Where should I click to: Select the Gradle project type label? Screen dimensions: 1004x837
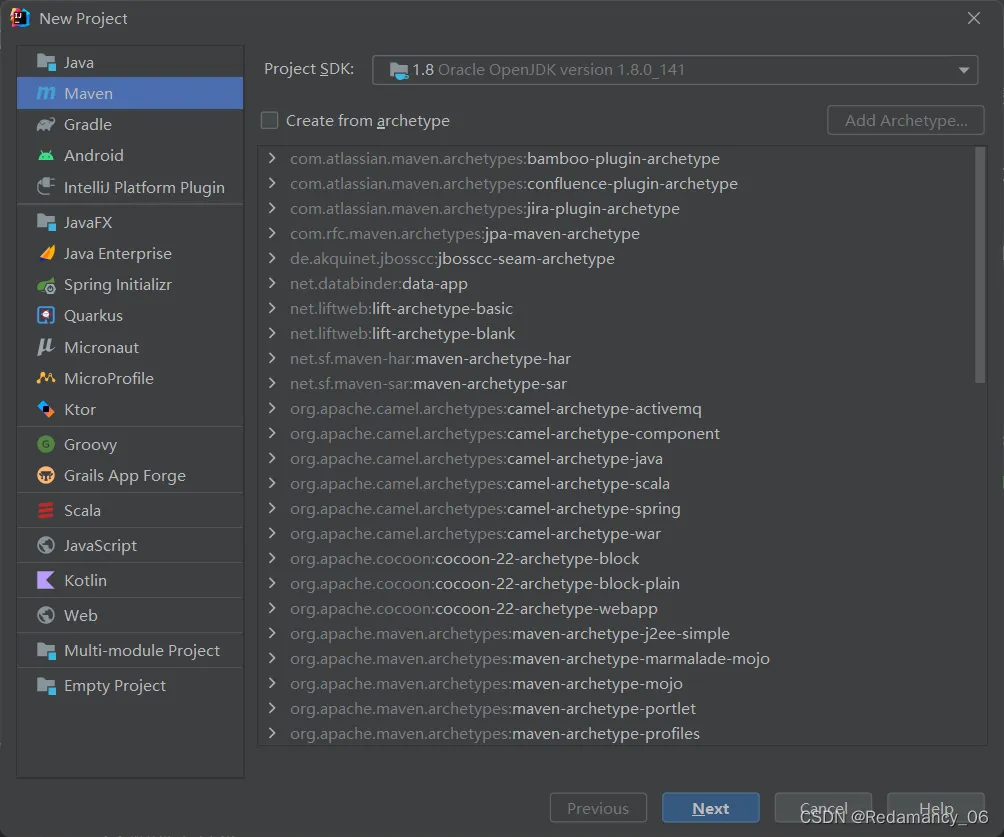click(x=88, y=124)
